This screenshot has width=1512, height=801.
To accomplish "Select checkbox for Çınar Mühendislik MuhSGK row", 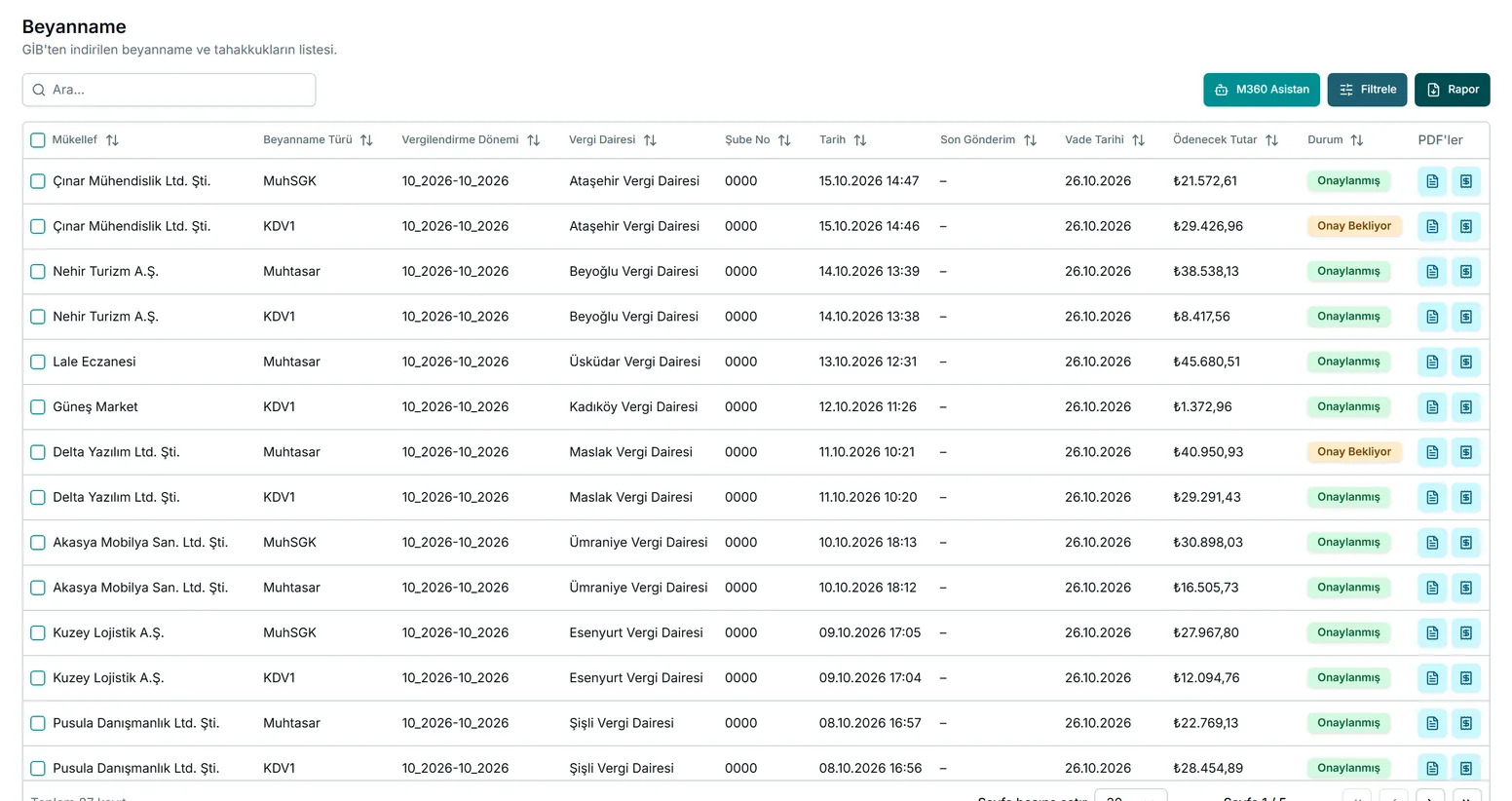I will pos(38,181).
